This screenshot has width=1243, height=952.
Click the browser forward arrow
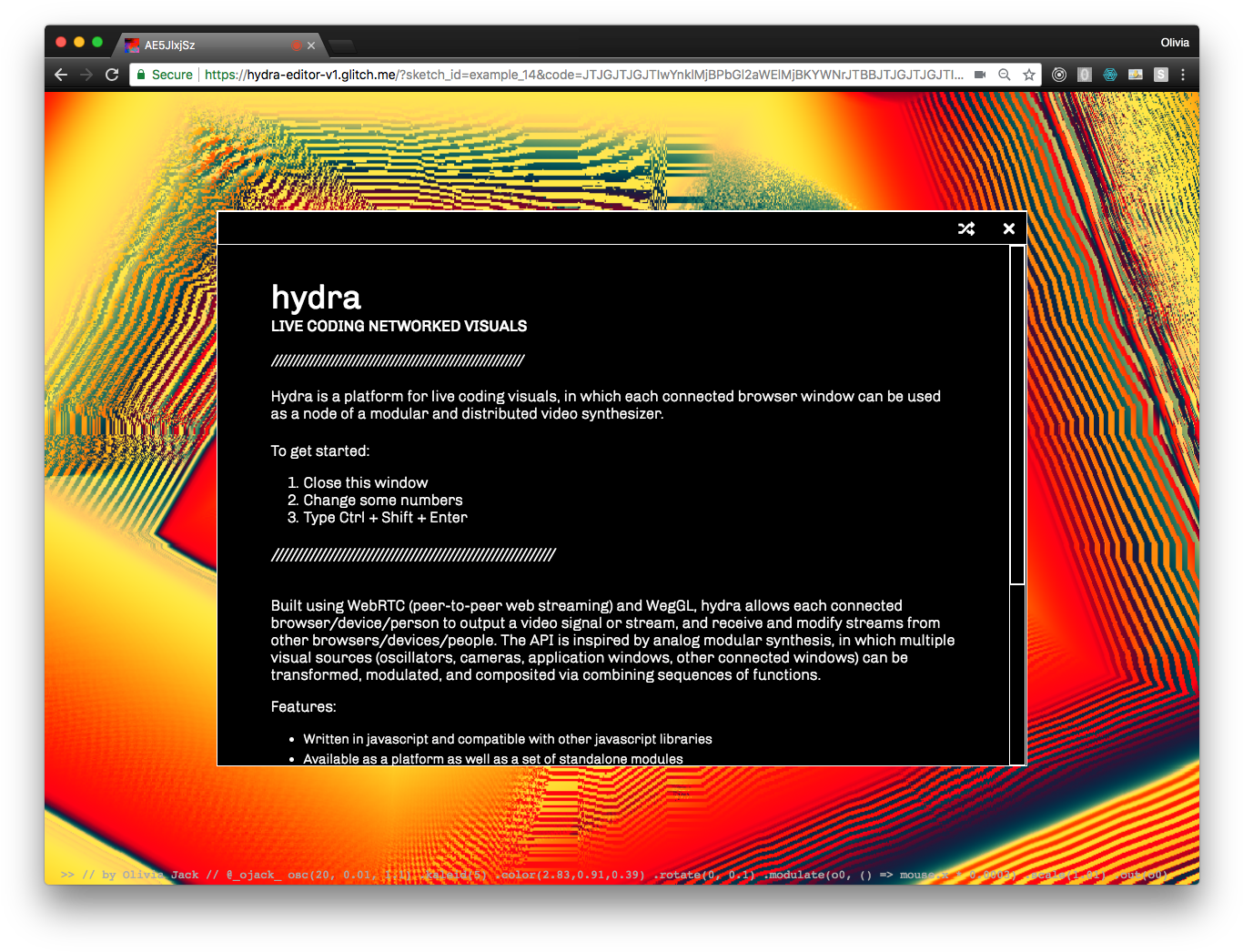86,75
